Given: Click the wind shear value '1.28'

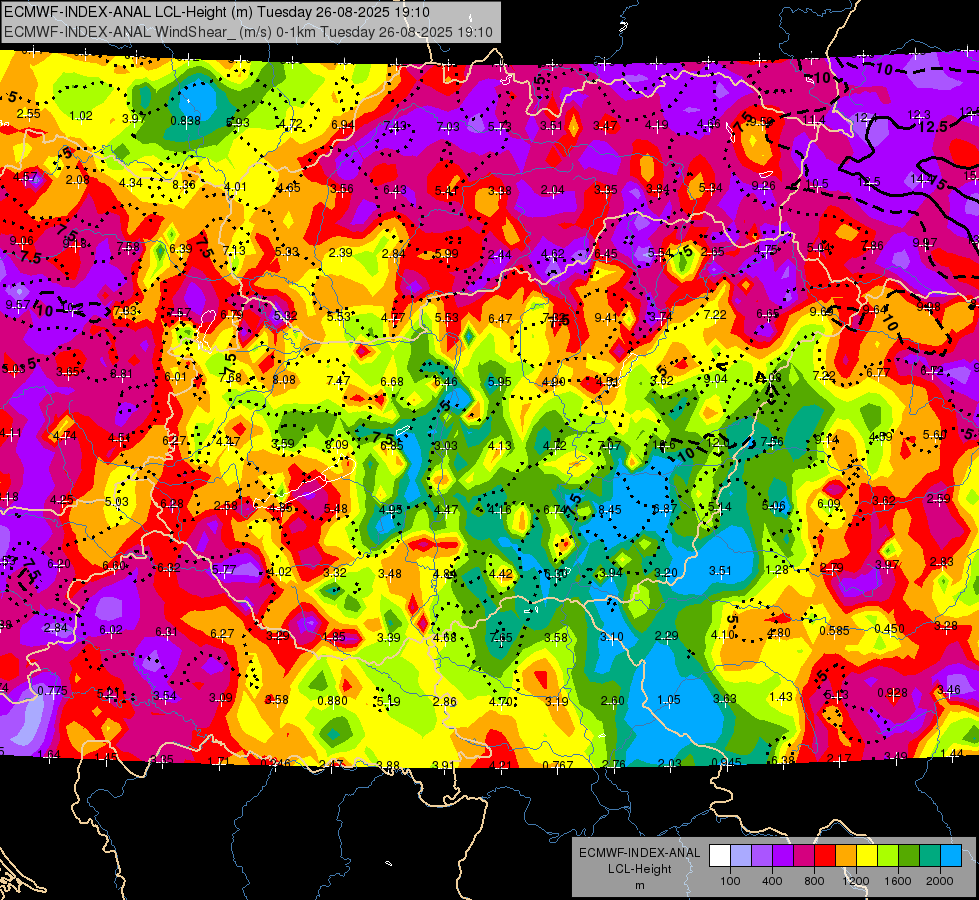Looking at the screenshot, I should click(x=777, y=570).
